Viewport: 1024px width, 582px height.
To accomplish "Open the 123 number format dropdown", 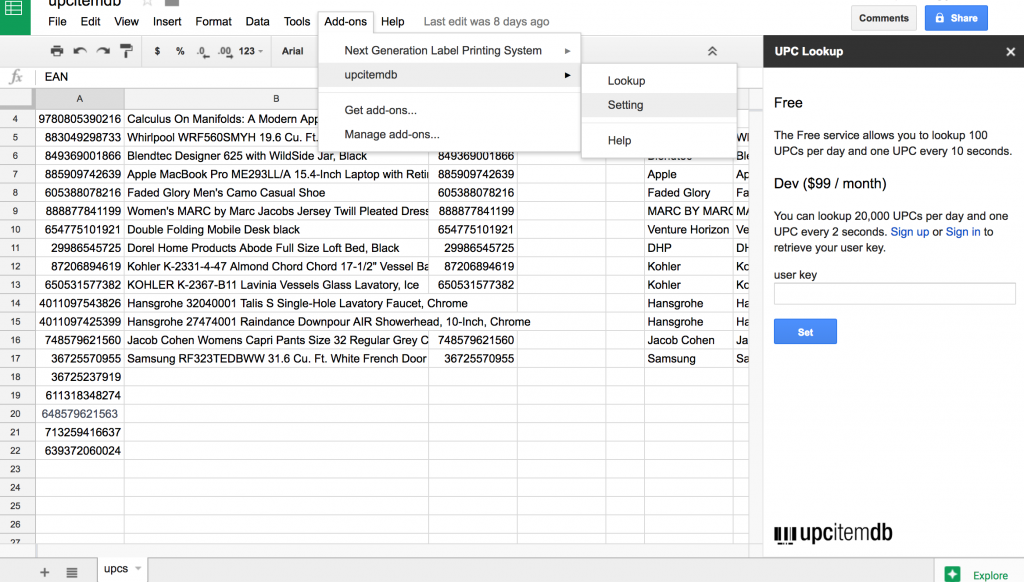I will point(251,51).
